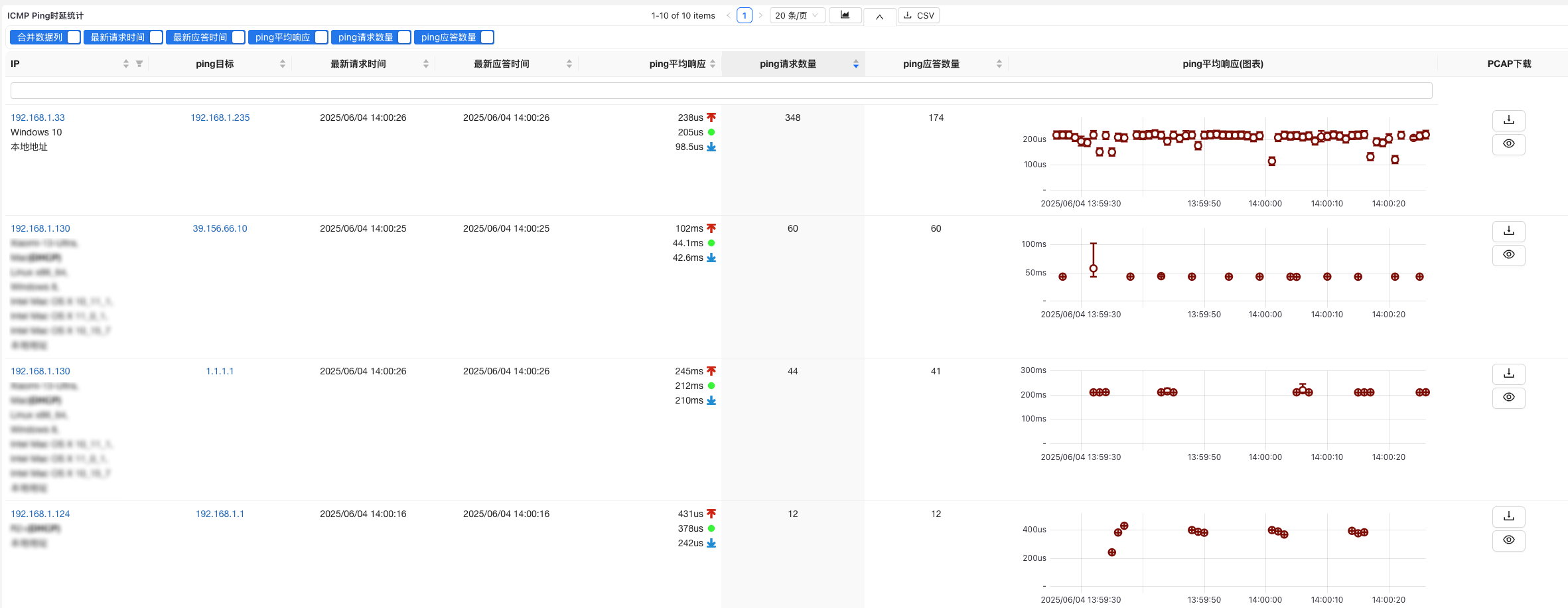Toggle the ping平均响应 column checkbox

(x=321, y=37)
